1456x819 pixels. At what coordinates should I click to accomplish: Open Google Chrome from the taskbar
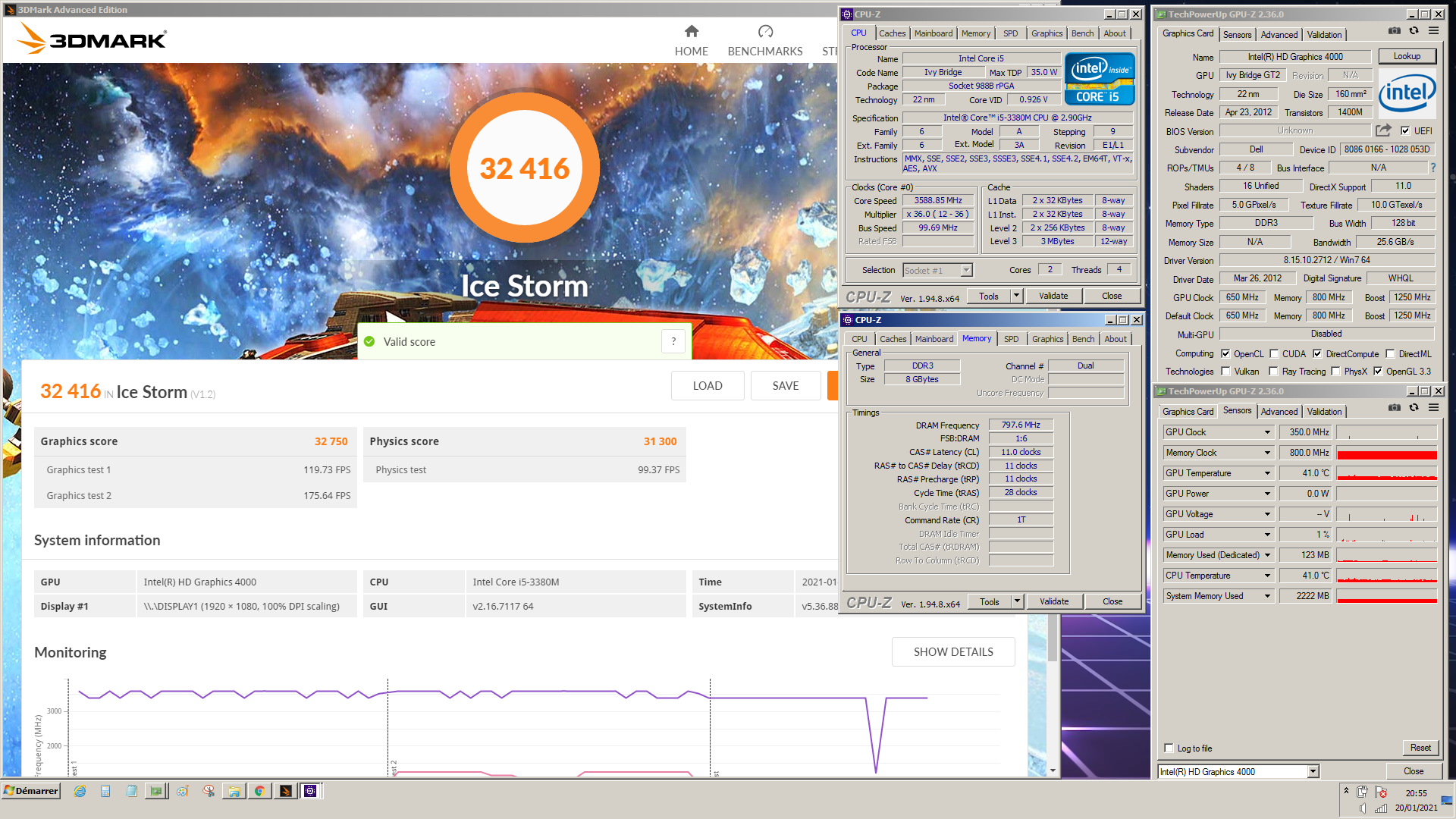pyautogui.click(x=259, y=791)
